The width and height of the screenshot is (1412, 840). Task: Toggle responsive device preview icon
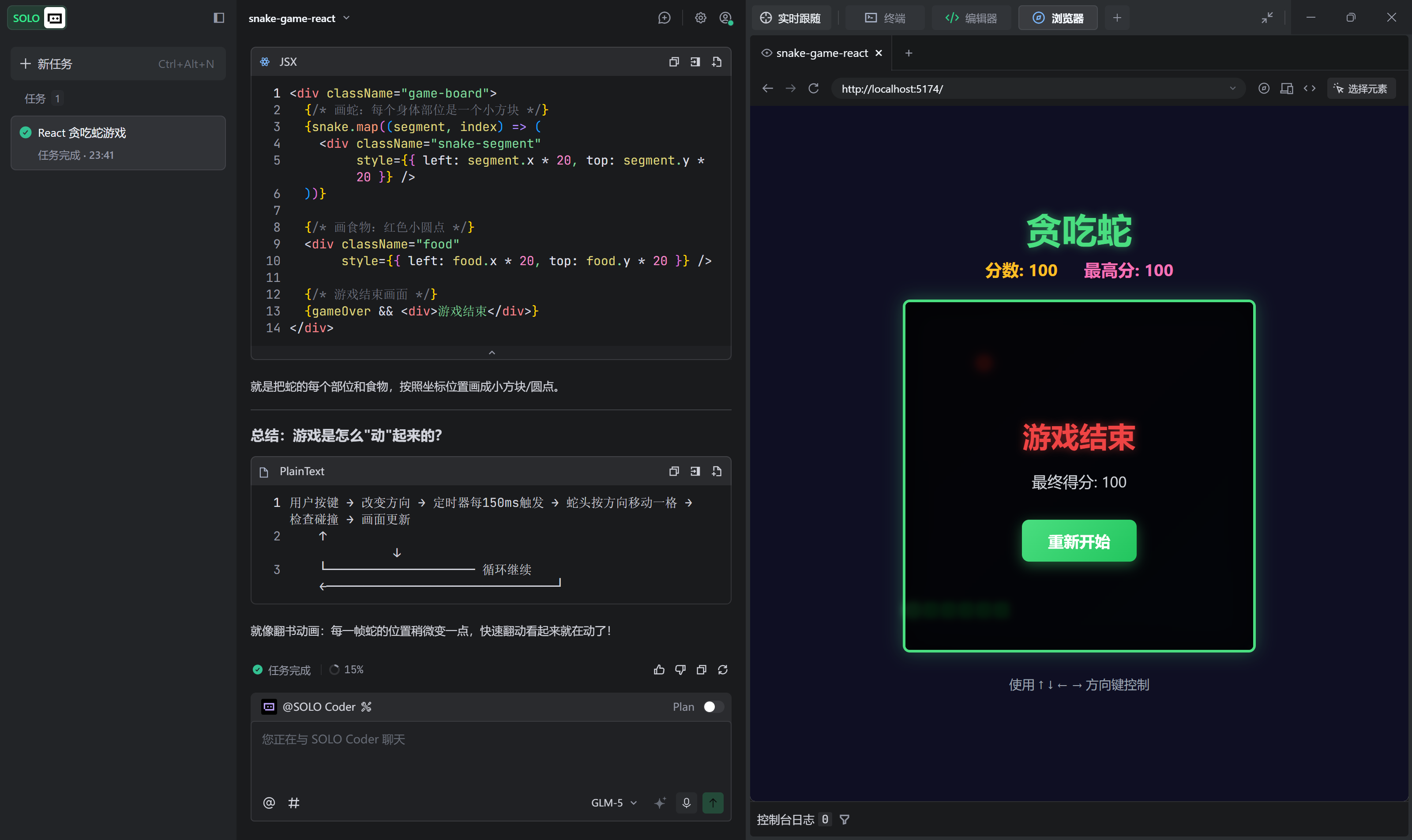(1286, 88)
